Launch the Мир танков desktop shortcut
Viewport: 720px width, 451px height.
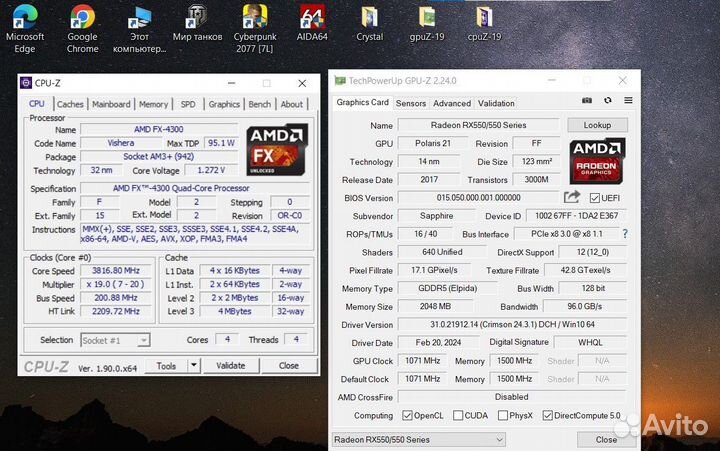coord(197,23)
